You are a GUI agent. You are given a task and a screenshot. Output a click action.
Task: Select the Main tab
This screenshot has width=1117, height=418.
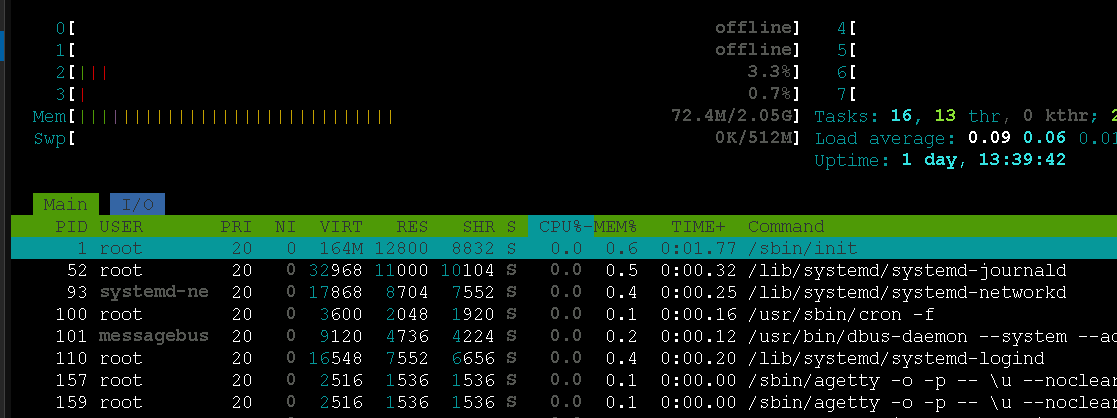click(65, 204)
